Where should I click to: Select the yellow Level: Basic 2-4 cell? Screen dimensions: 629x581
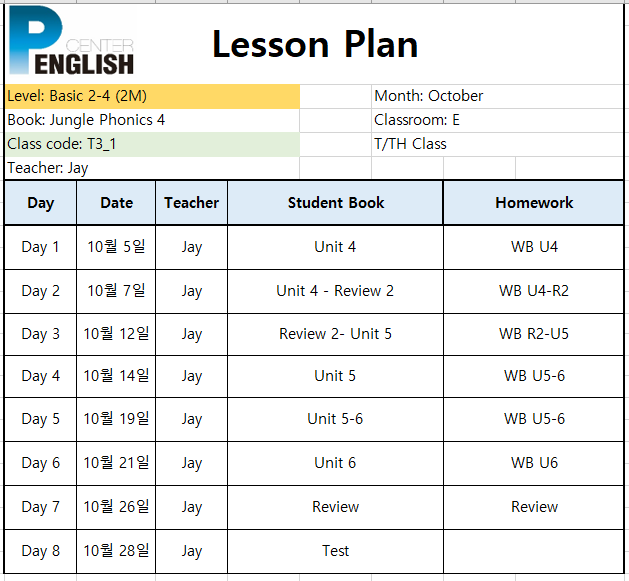tap(152, 96)
